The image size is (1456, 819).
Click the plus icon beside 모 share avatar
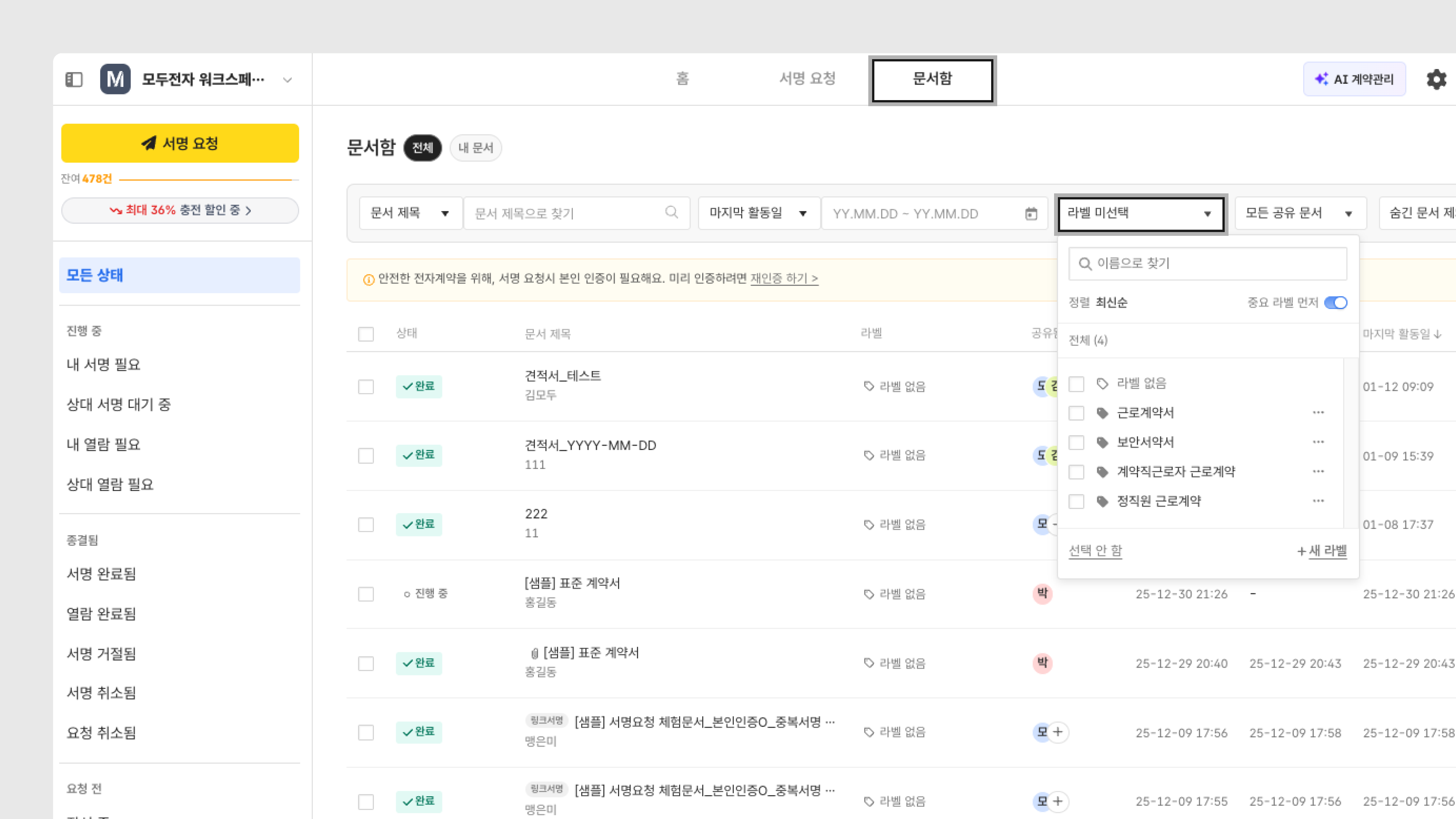point(1058,732)
